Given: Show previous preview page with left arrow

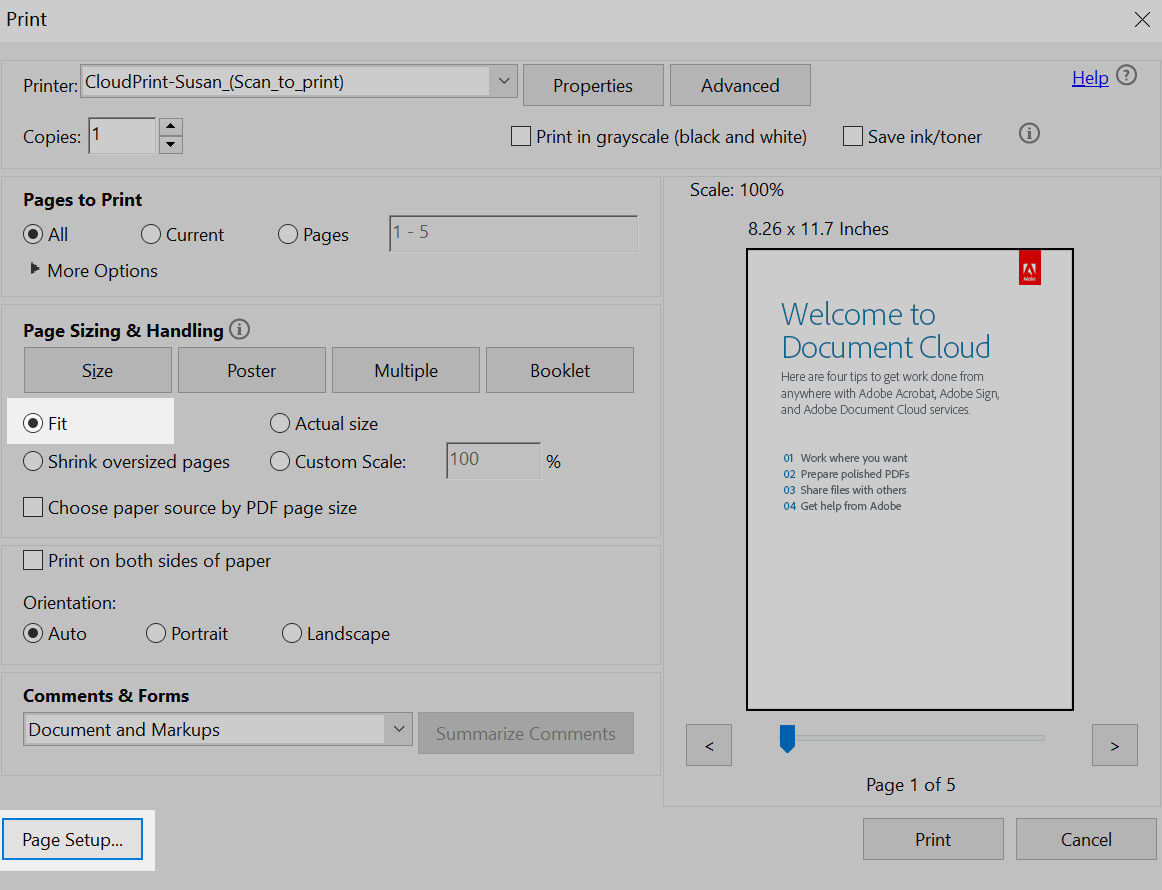Looking at the screenshot, I should [x=708, y=744].
